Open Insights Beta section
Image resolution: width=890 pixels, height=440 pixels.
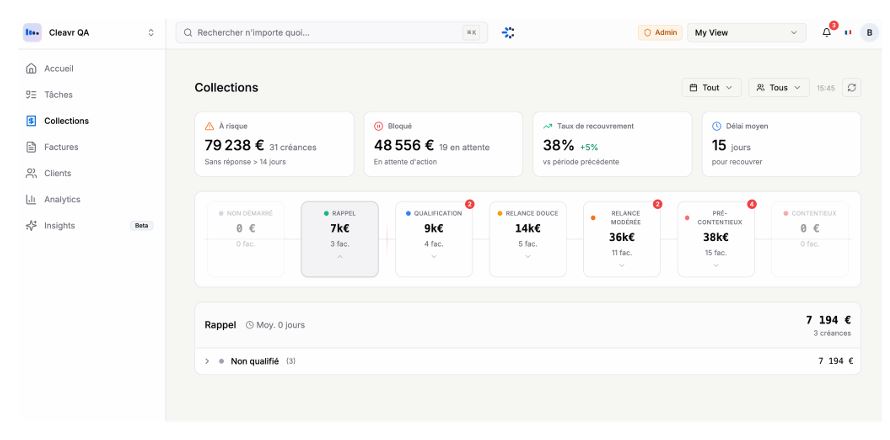(x=60, y=225)
